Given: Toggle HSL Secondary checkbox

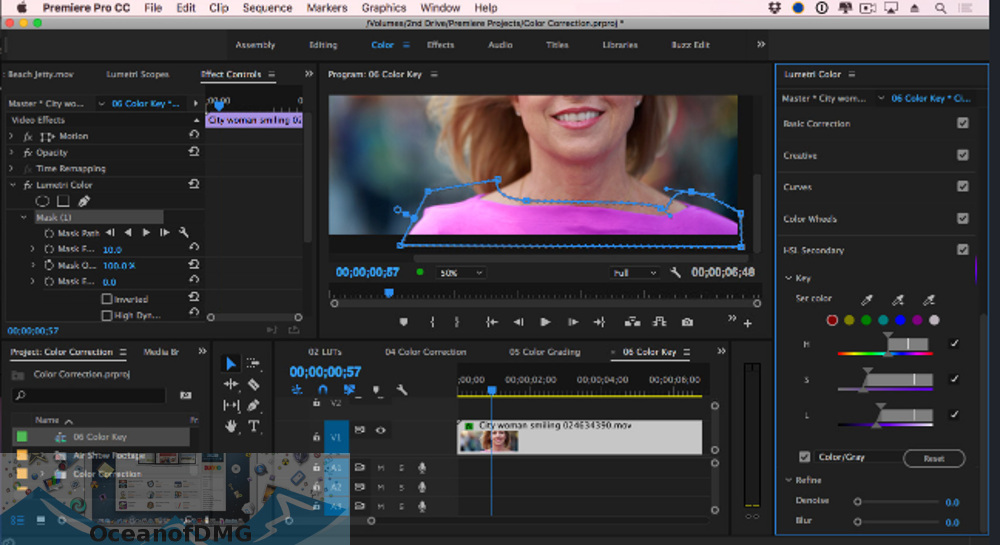Looking at the screenshot, I should (x=962, y=249).
